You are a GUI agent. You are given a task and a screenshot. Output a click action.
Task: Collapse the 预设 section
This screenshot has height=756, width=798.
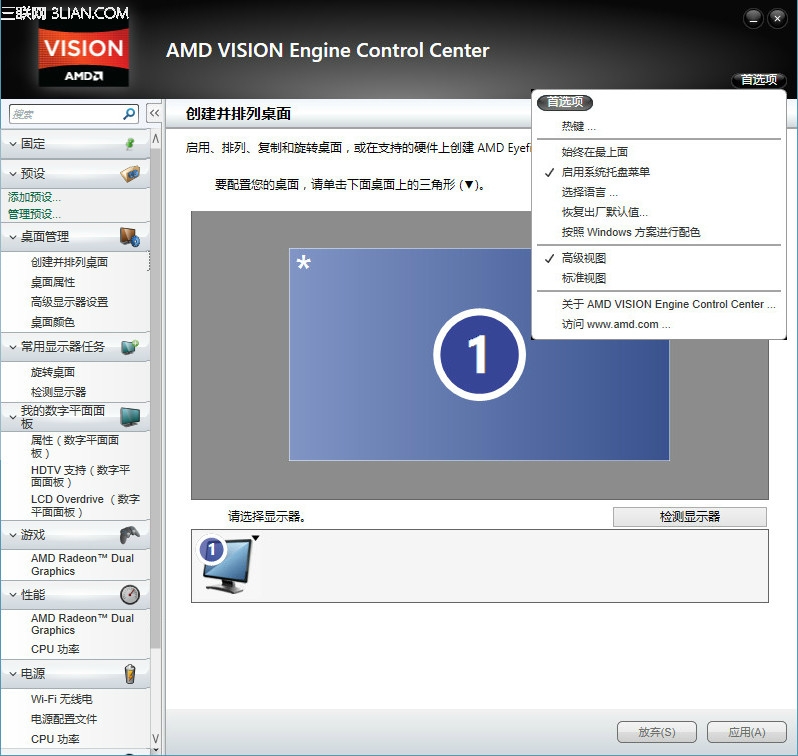(13, 174)
